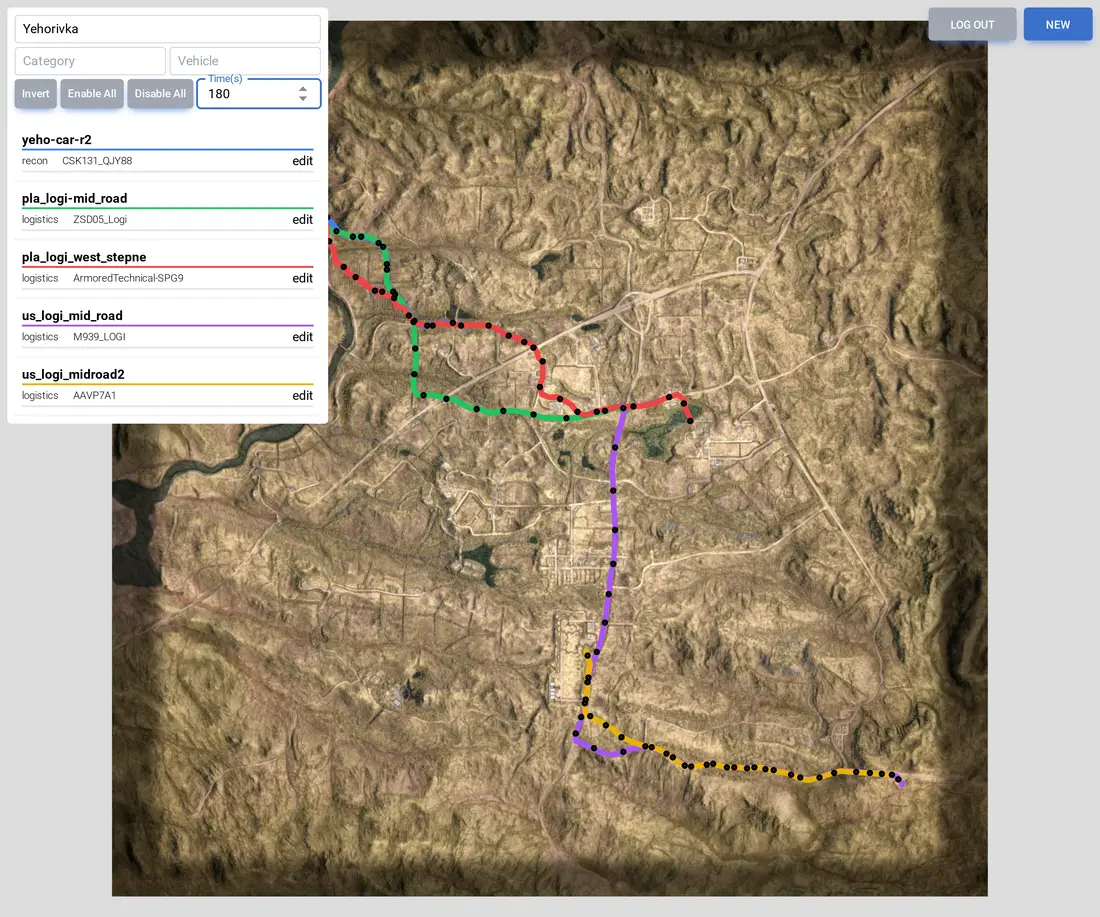The height and width of the screenshot is (917, 1100).
Task: Click the blue color line under yeho-car-r2
Action: coord(168,149)
